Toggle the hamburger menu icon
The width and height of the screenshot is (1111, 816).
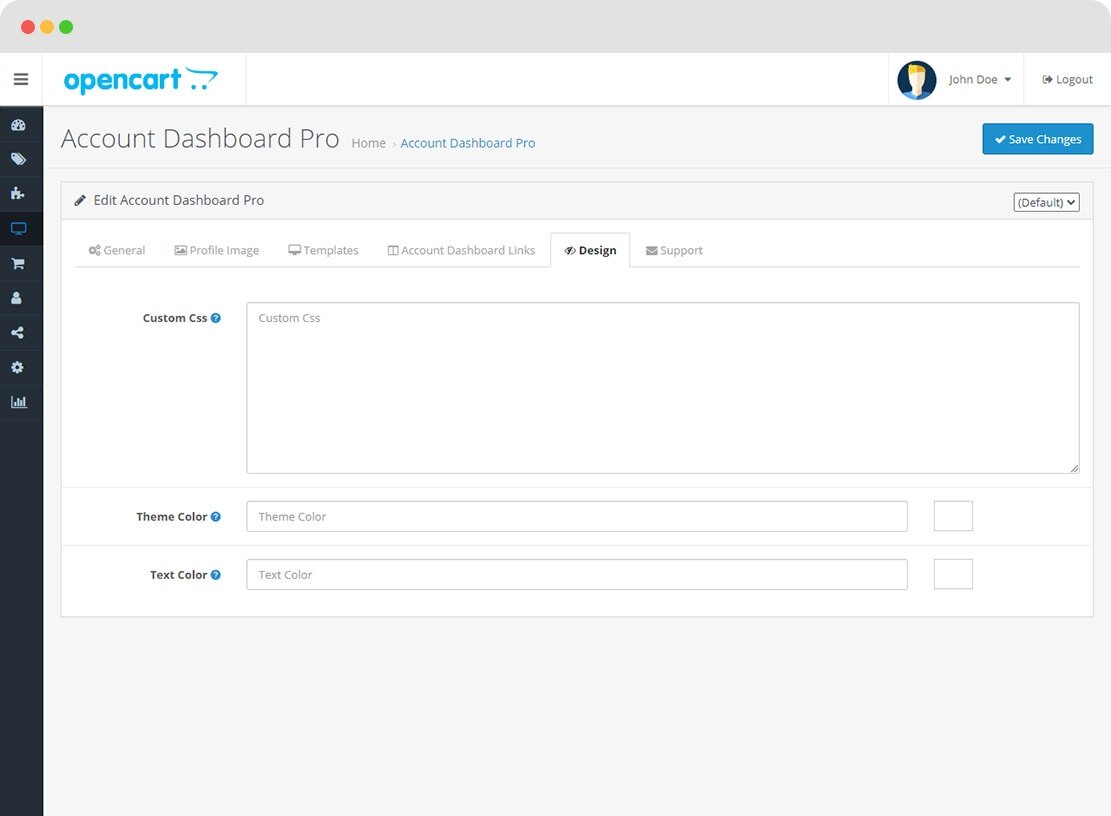(x=21, y=79)
